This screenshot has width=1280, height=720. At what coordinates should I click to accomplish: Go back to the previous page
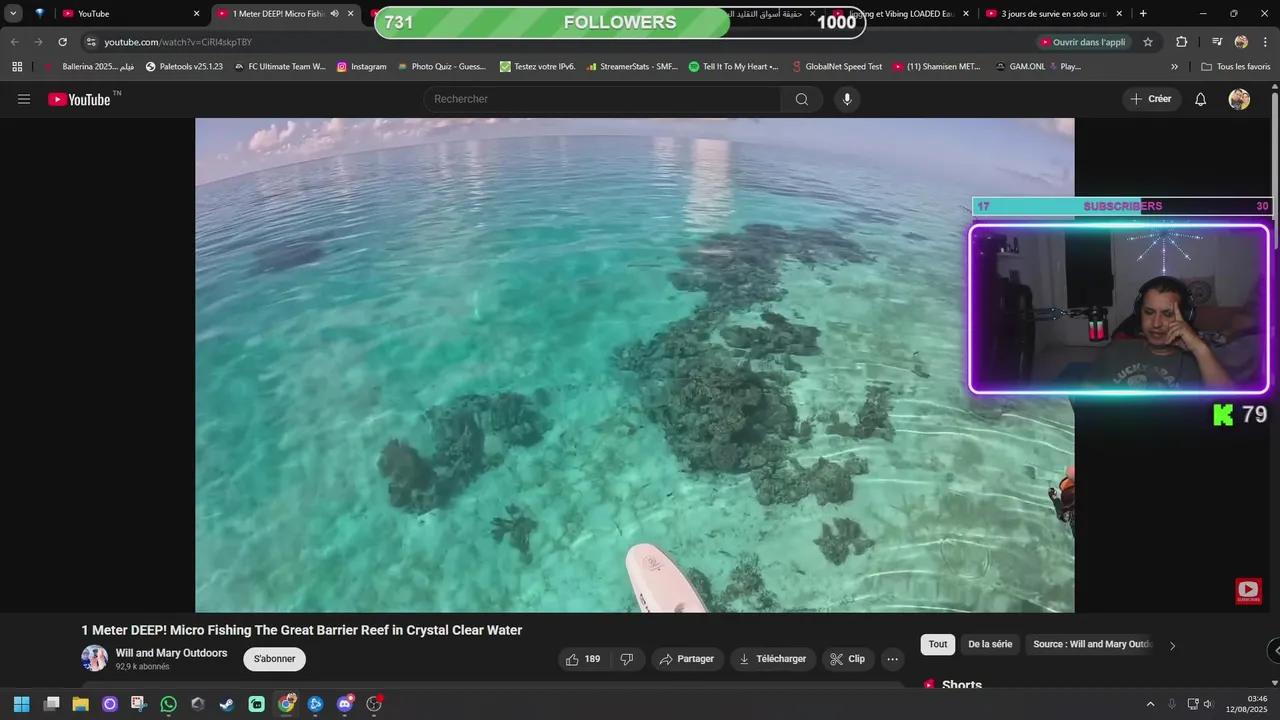coord(14,42)
